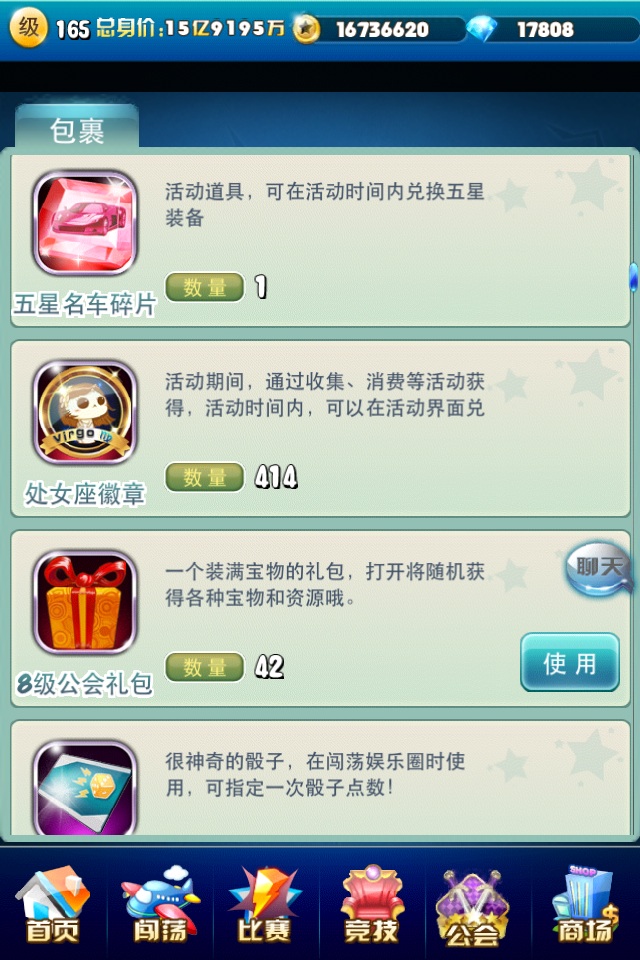The width and height of the screenshot is (640, 960).
Task: Select the 8级公会礼包 gift box thumbnail
Action: point(85,602)
